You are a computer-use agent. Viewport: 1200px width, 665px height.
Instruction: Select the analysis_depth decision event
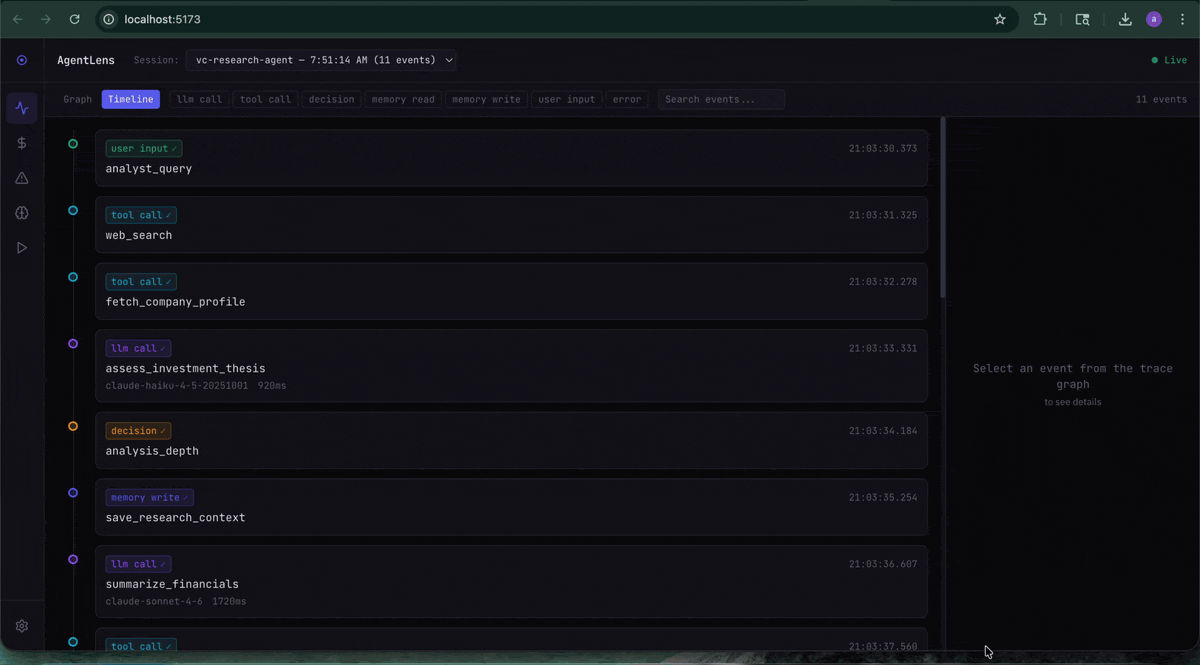pos(511,440)
